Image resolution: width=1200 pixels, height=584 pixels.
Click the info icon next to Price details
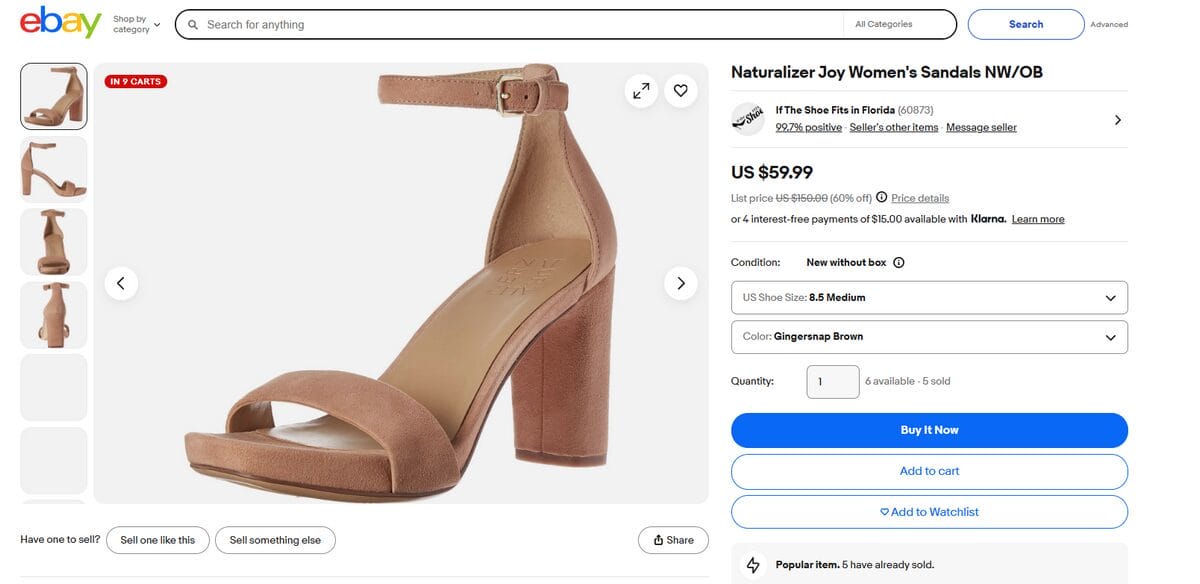pyautogui.click(x=881, y=197)
